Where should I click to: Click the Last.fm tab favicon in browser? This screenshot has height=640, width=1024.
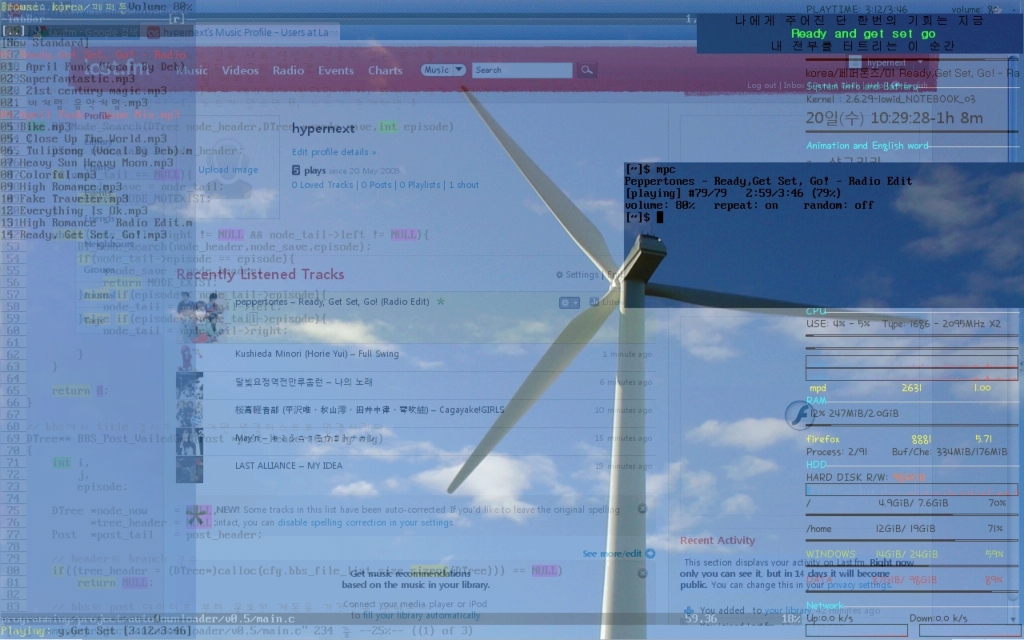[153, 32]
